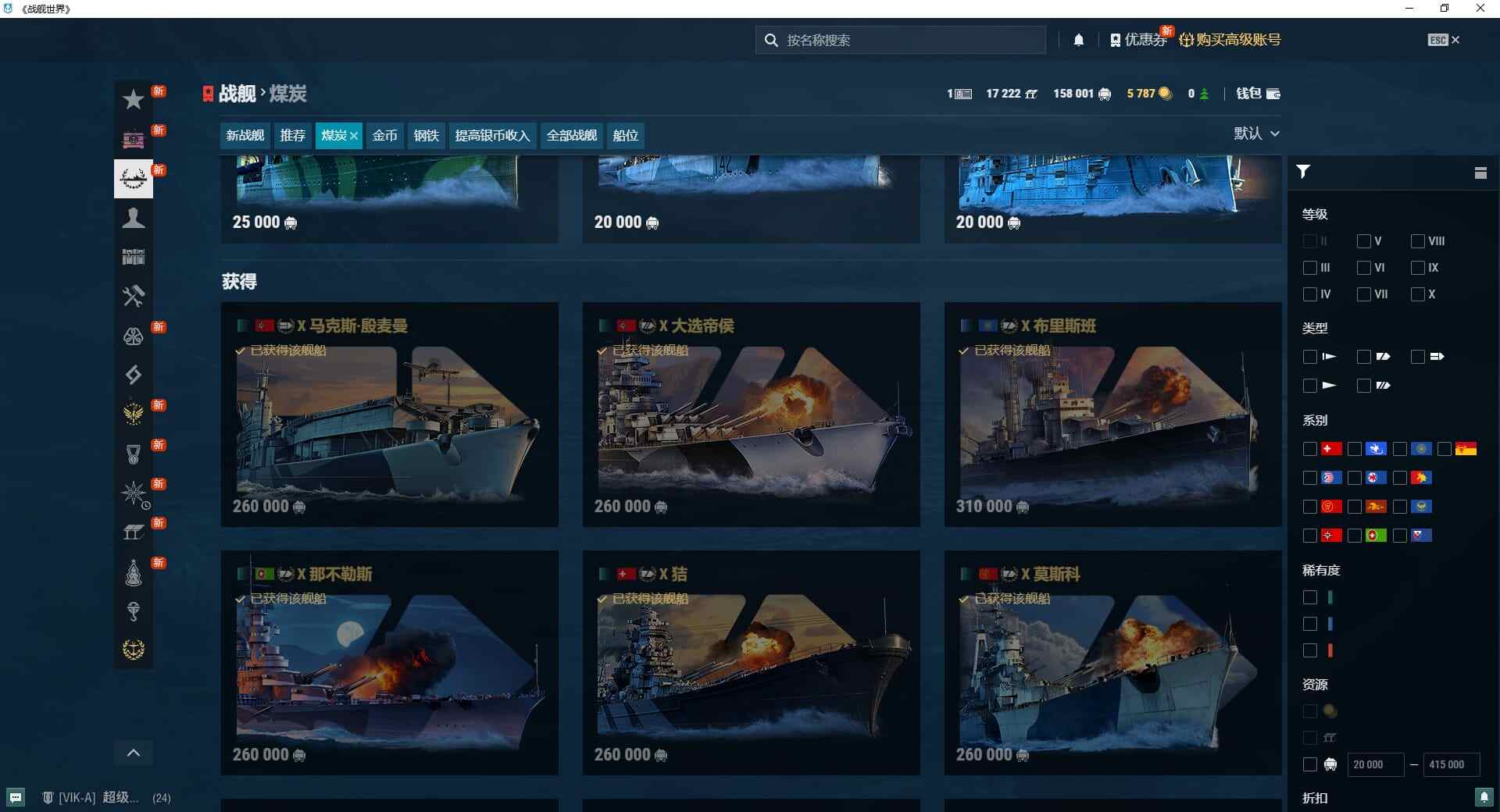1500x812 pixels.
Task: Click the filter funnel icon on right panel
Action: point(1303,173)
